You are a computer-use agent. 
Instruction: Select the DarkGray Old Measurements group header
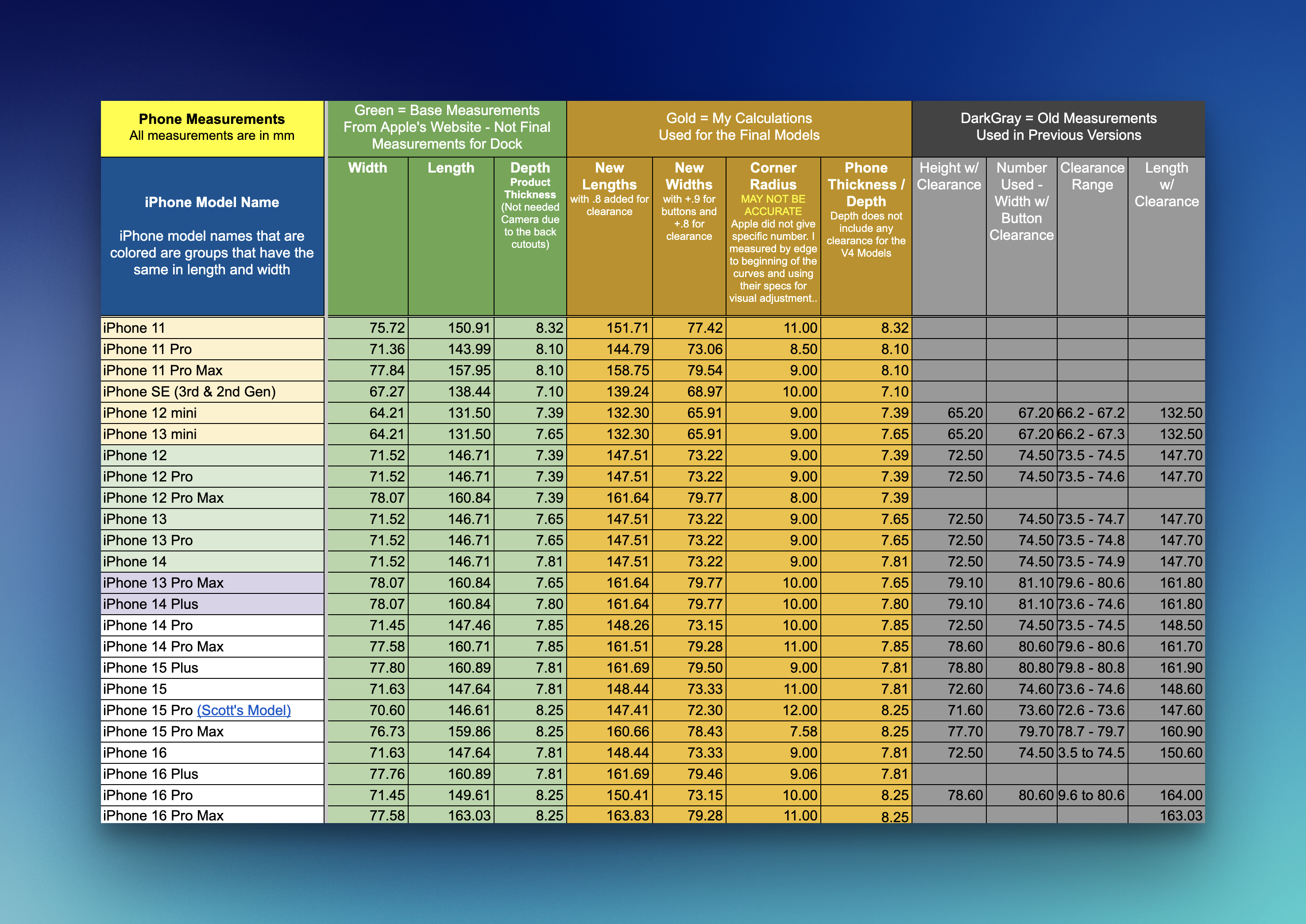[1058, 127]
